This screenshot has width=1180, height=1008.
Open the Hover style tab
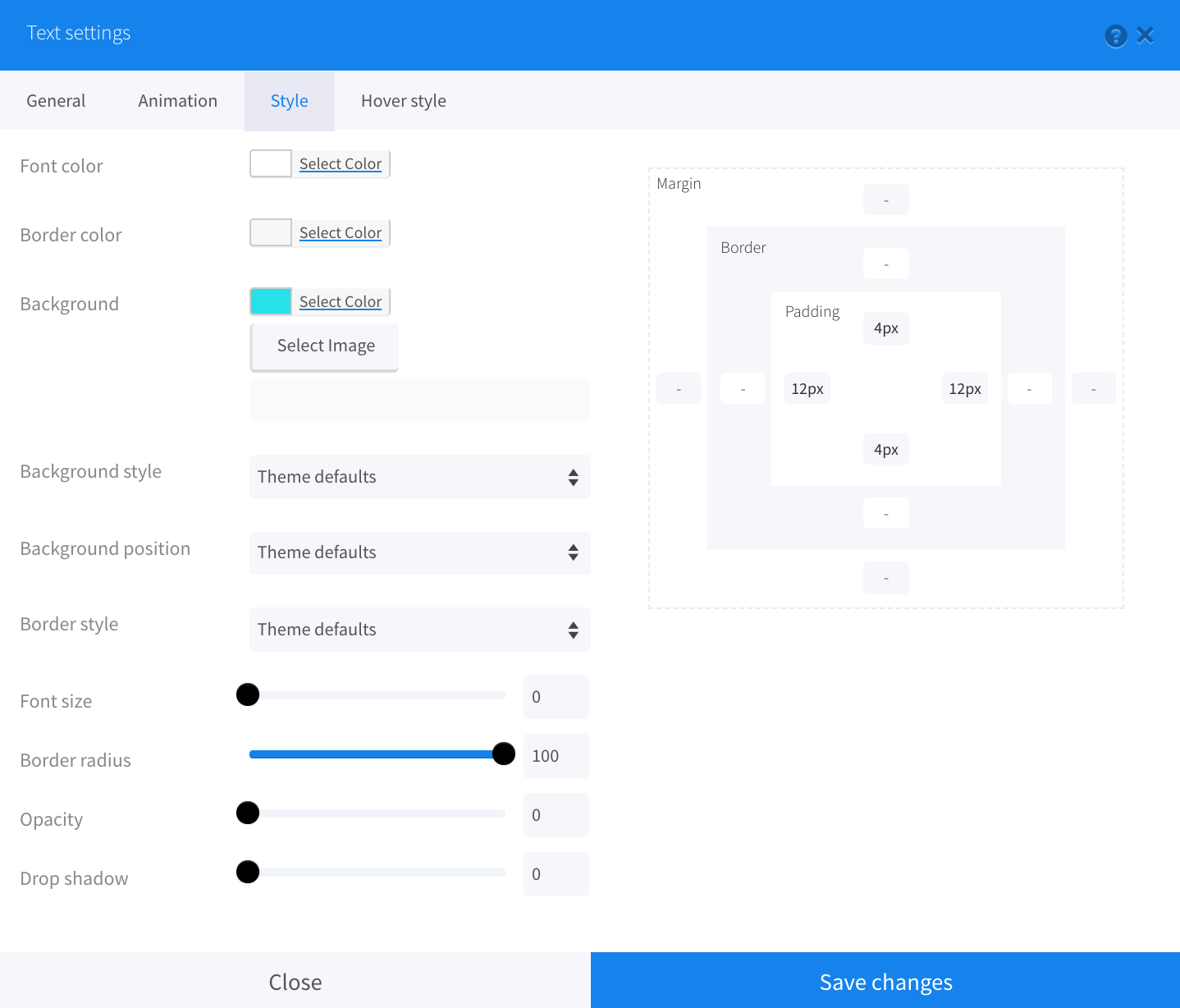403,101
